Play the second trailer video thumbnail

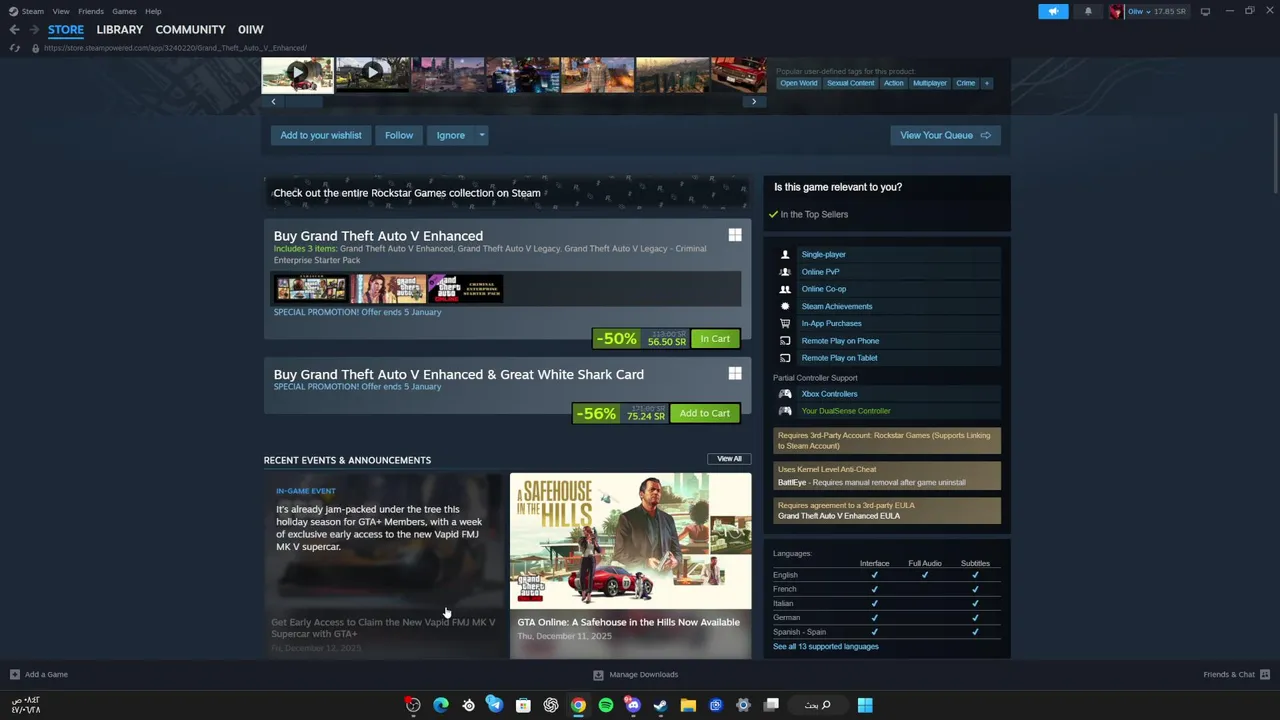[372, 75]
